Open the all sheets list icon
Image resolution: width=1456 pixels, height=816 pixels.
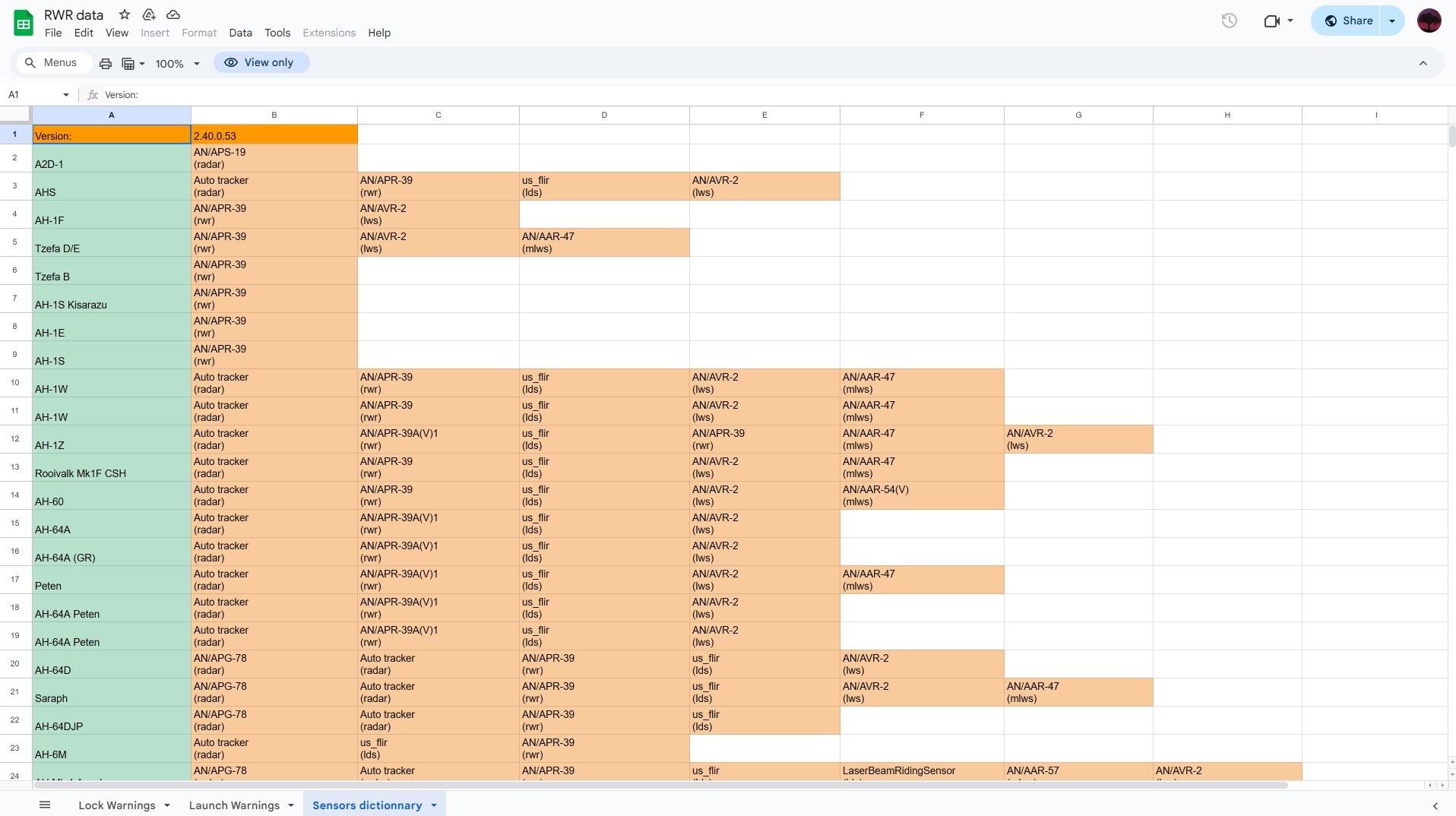45,805
